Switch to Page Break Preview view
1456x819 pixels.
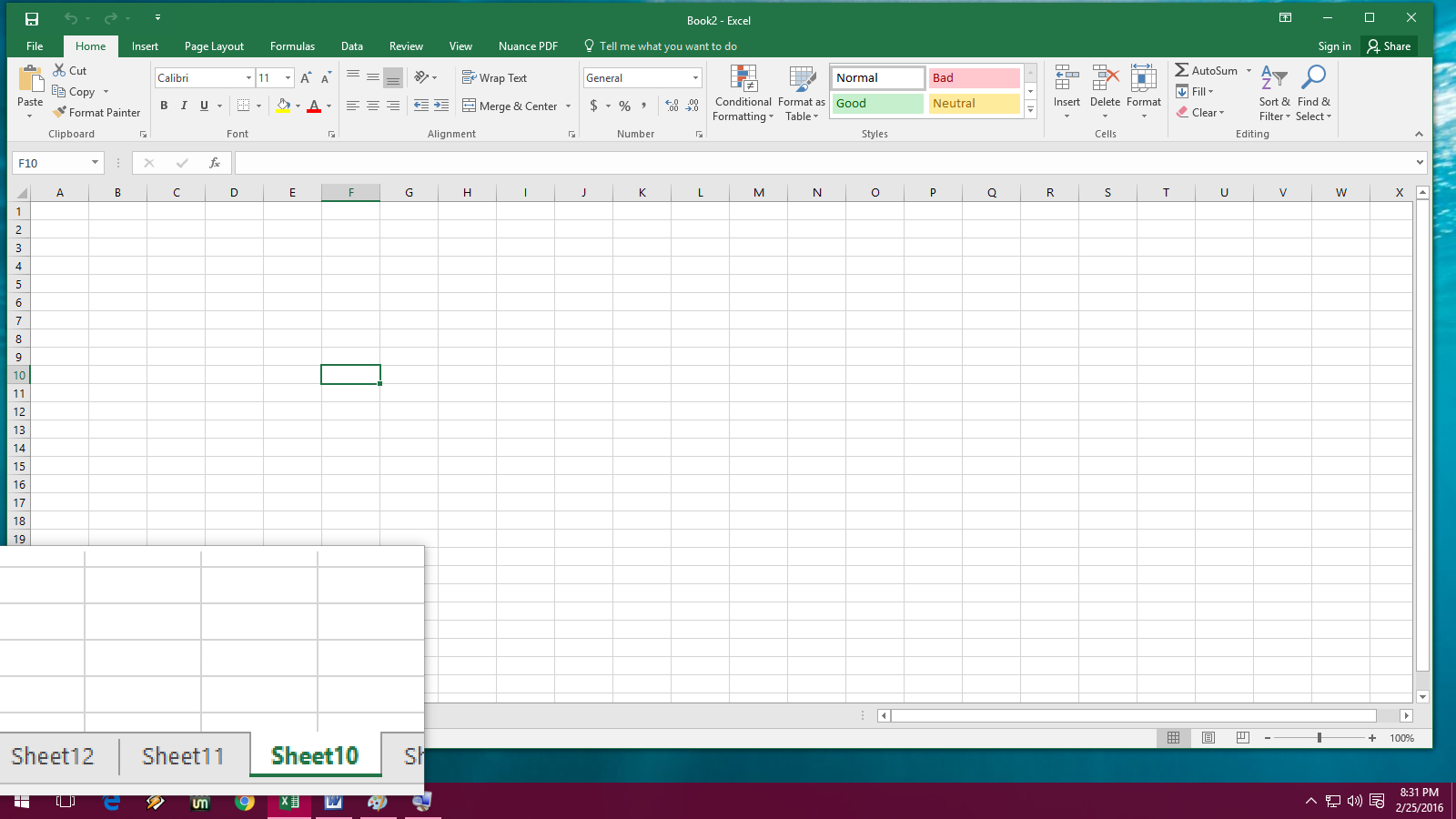click(1242, 738)
